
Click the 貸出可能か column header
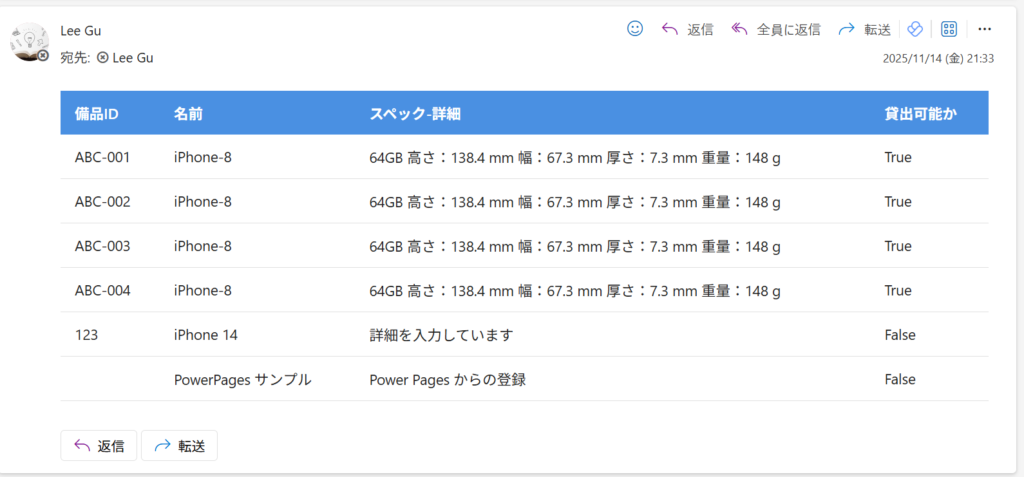[x=920, y=113]
